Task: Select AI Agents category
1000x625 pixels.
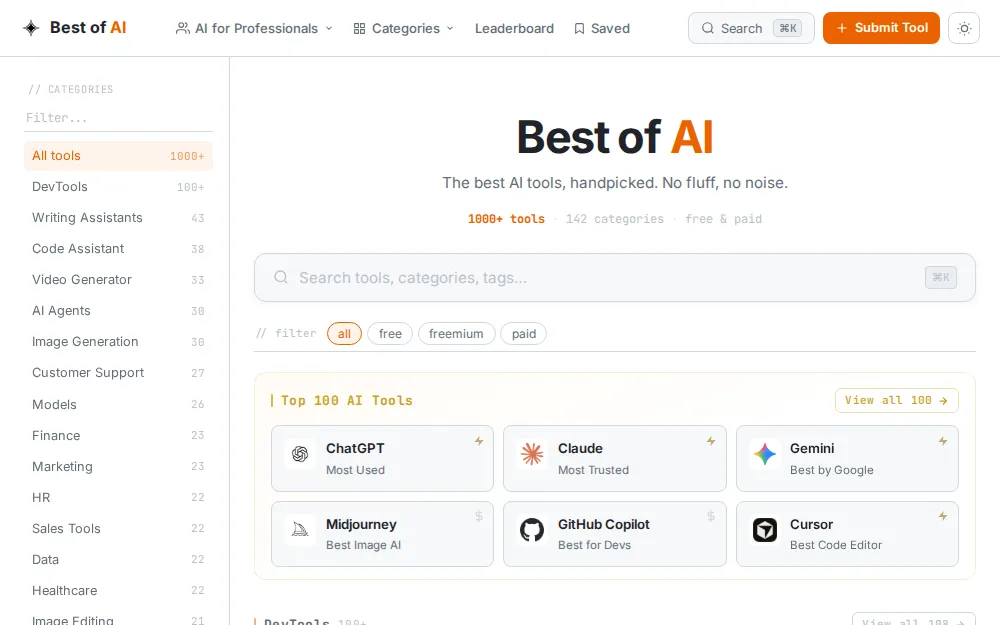Action: click(118, 311)
